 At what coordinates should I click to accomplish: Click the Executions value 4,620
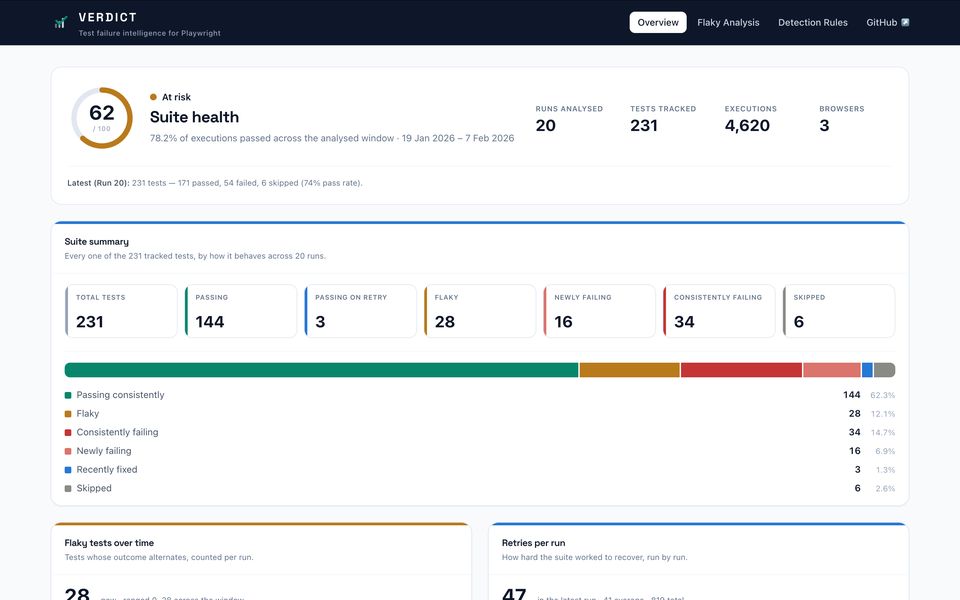[x=747, y=126]
